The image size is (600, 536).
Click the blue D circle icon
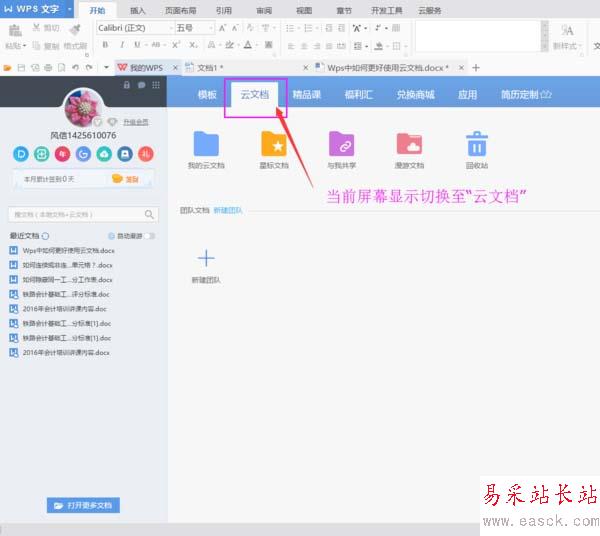point(21,154)
